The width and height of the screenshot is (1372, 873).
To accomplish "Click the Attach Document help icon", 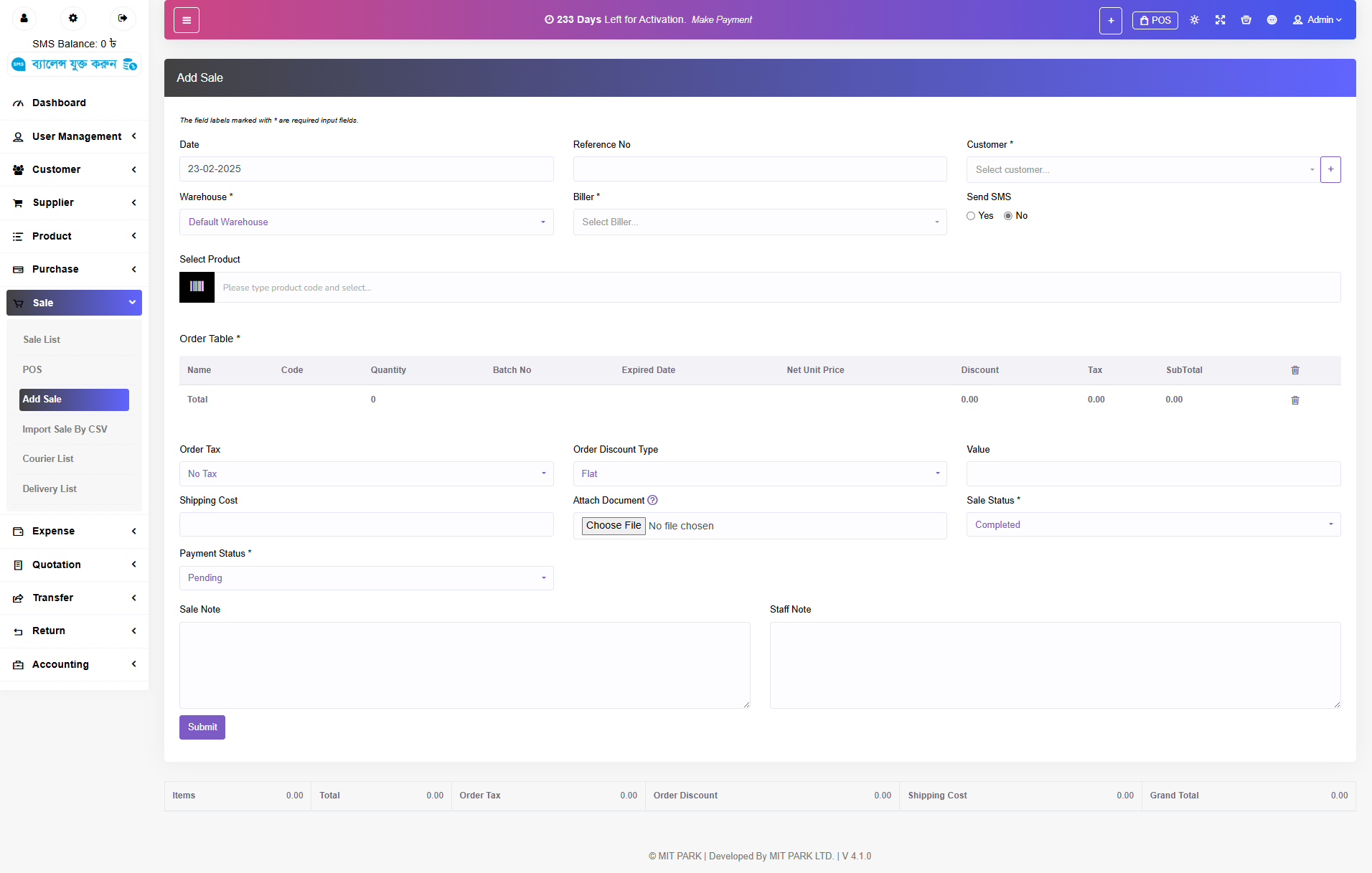I will [652, 500].
